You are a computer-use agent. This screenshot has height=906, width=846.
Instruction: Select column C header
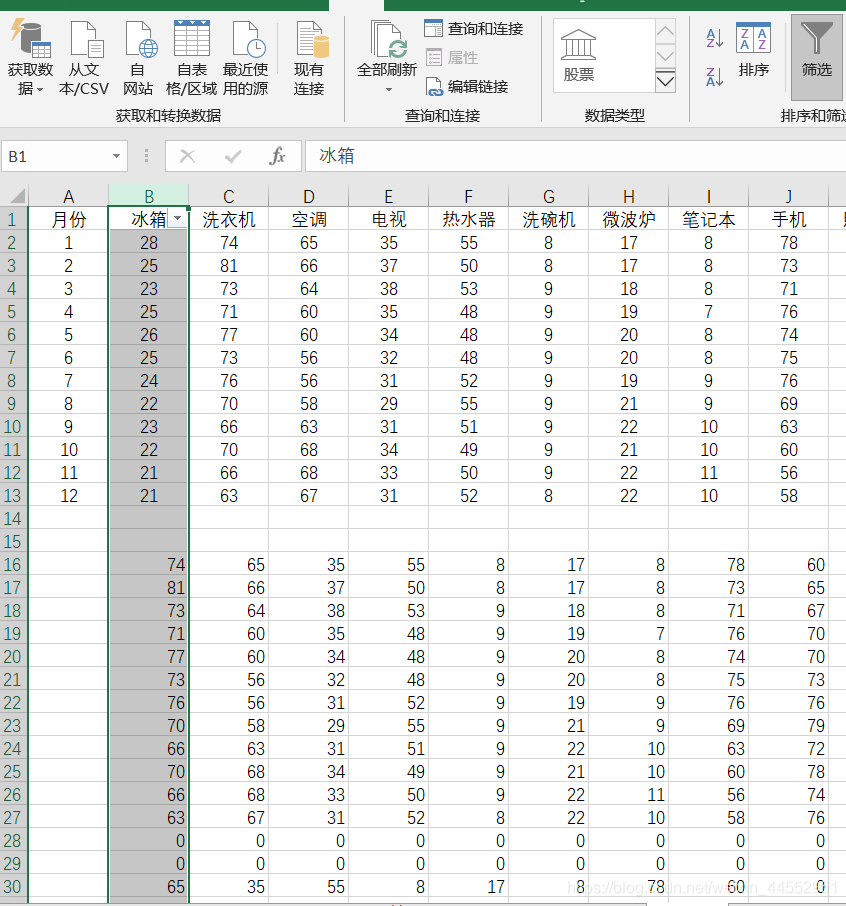click(228, 196)
